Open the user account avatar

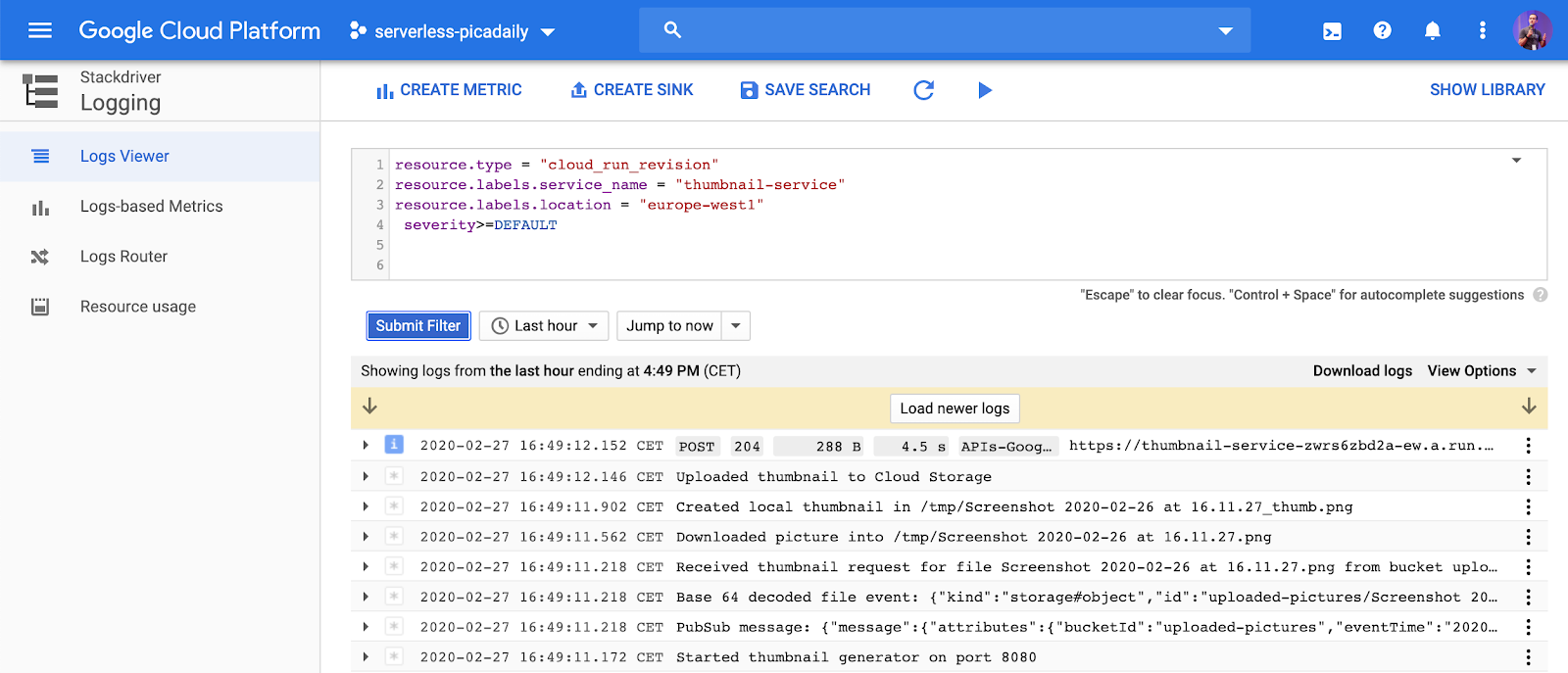(1532, 30)
